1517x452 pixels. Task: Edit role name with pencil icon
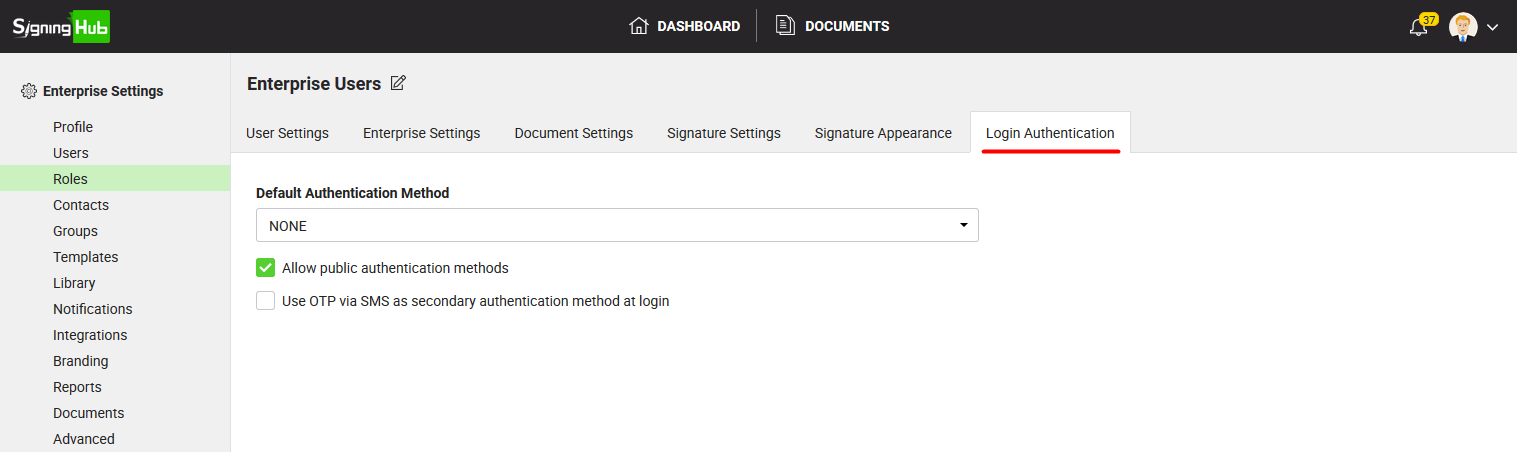pyautogui.click(x=398, y=83)
